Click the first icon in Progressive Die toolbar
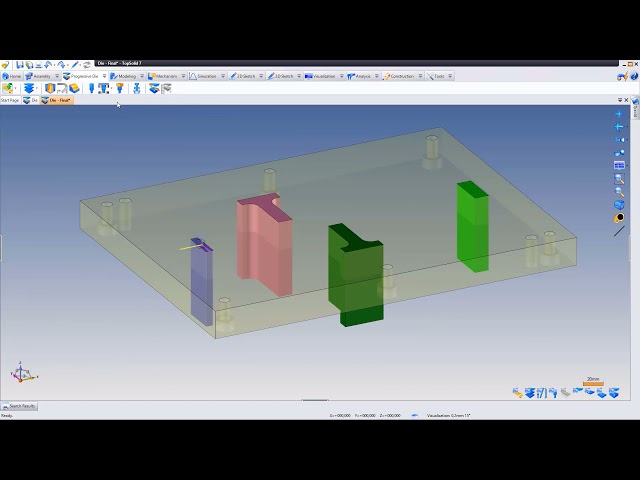 point(8,88)
